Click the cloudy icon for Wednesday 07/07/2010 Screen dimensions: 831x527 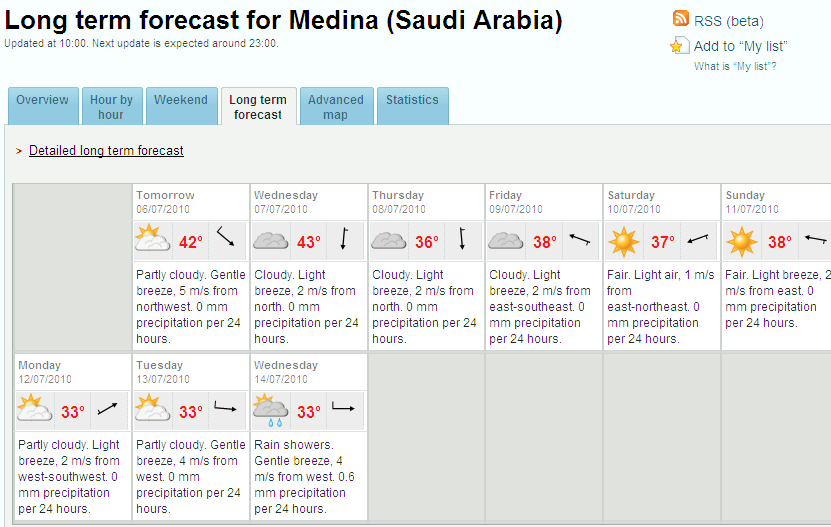tap(271, 241)
